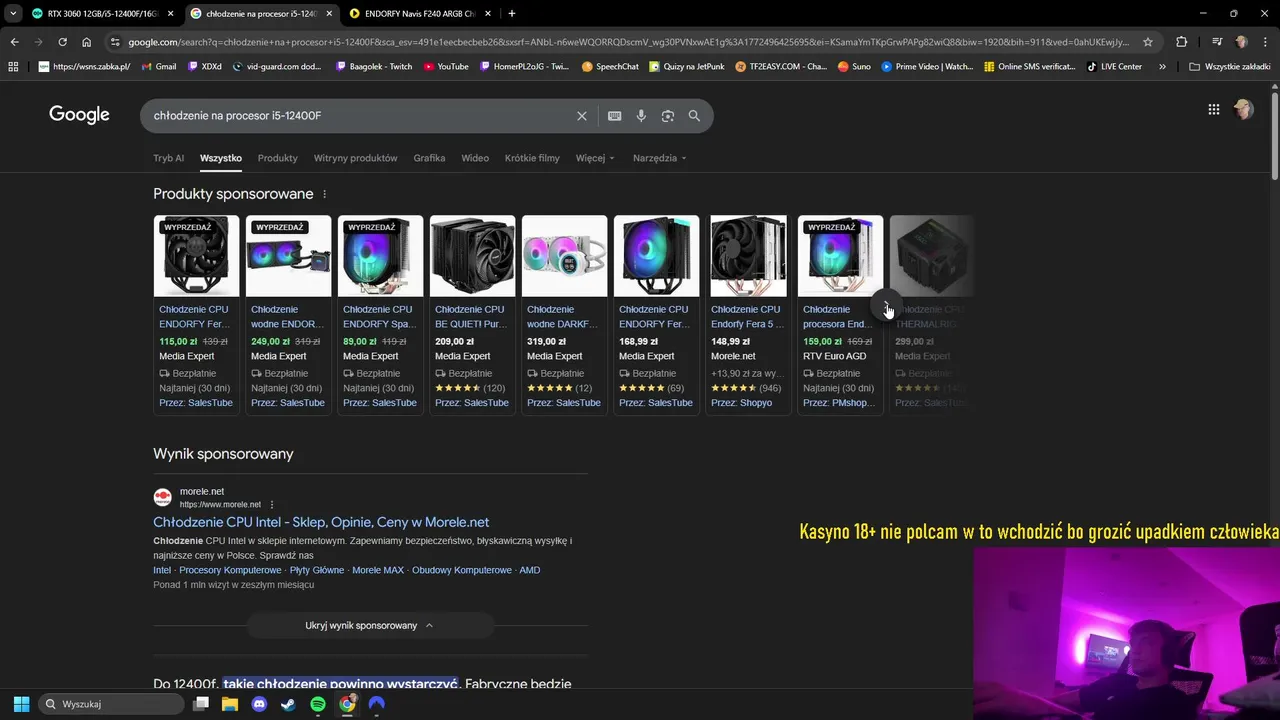Open the on-screen keyboard input tool
The width and height of the screenshot is (1280, 720).
pos(615,116)
